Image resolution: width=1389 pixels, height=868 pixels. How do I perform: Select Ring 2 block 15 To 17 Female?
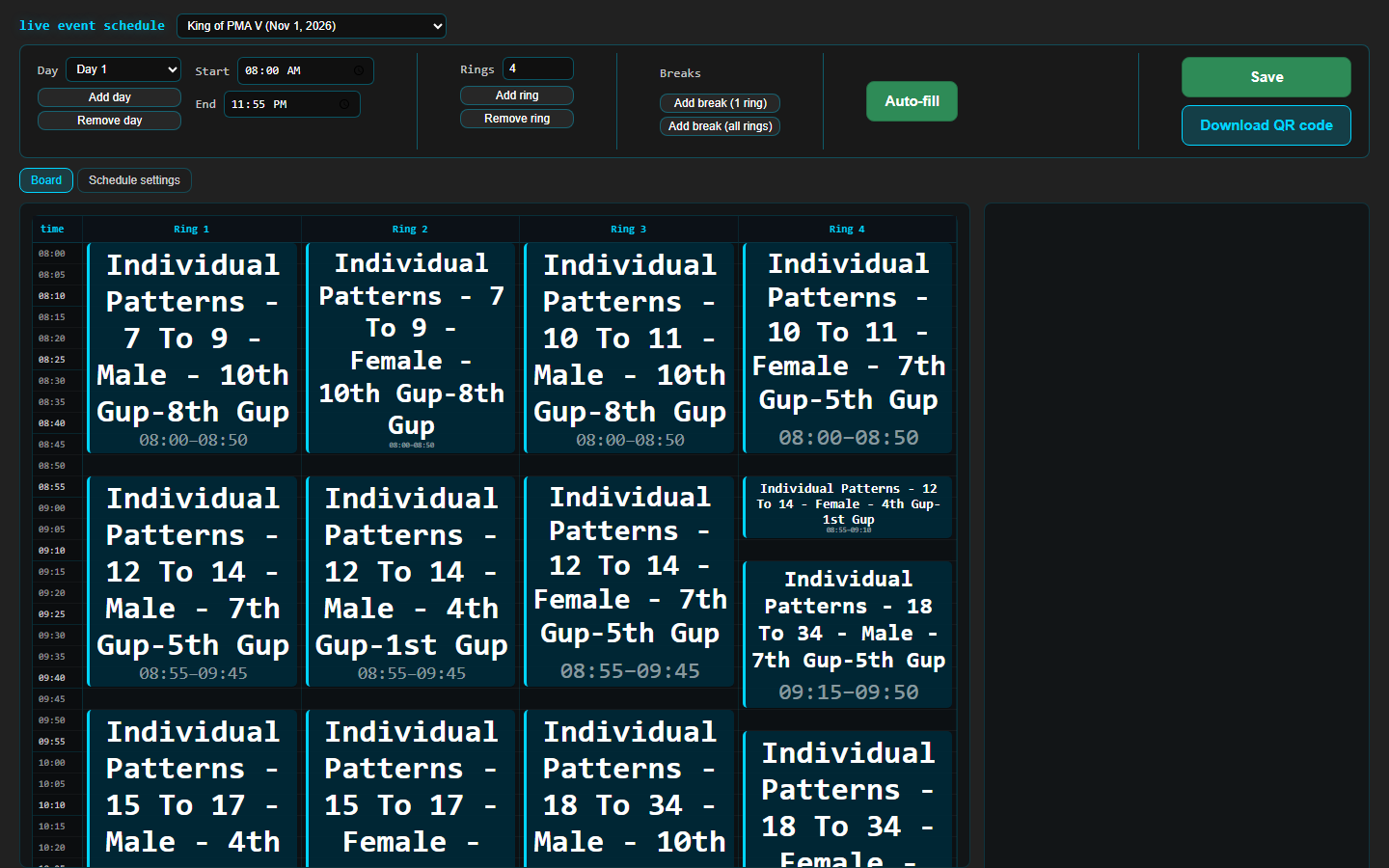click(x=411, y=789)
